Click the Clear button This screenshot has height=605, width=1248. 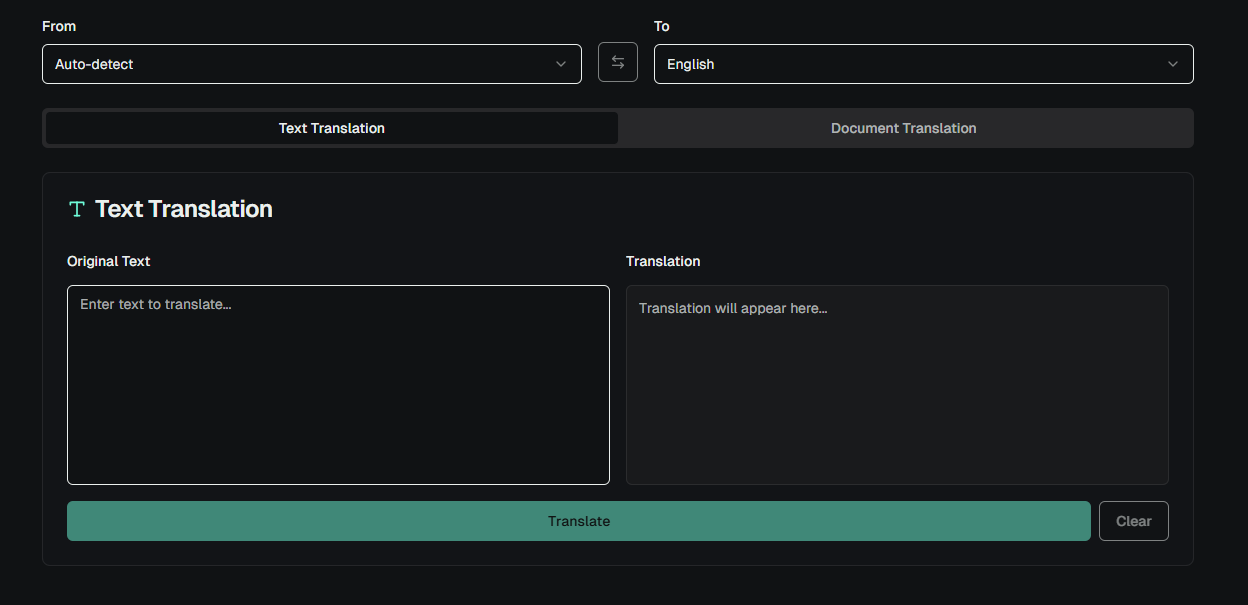click(x=1133, y=521)
